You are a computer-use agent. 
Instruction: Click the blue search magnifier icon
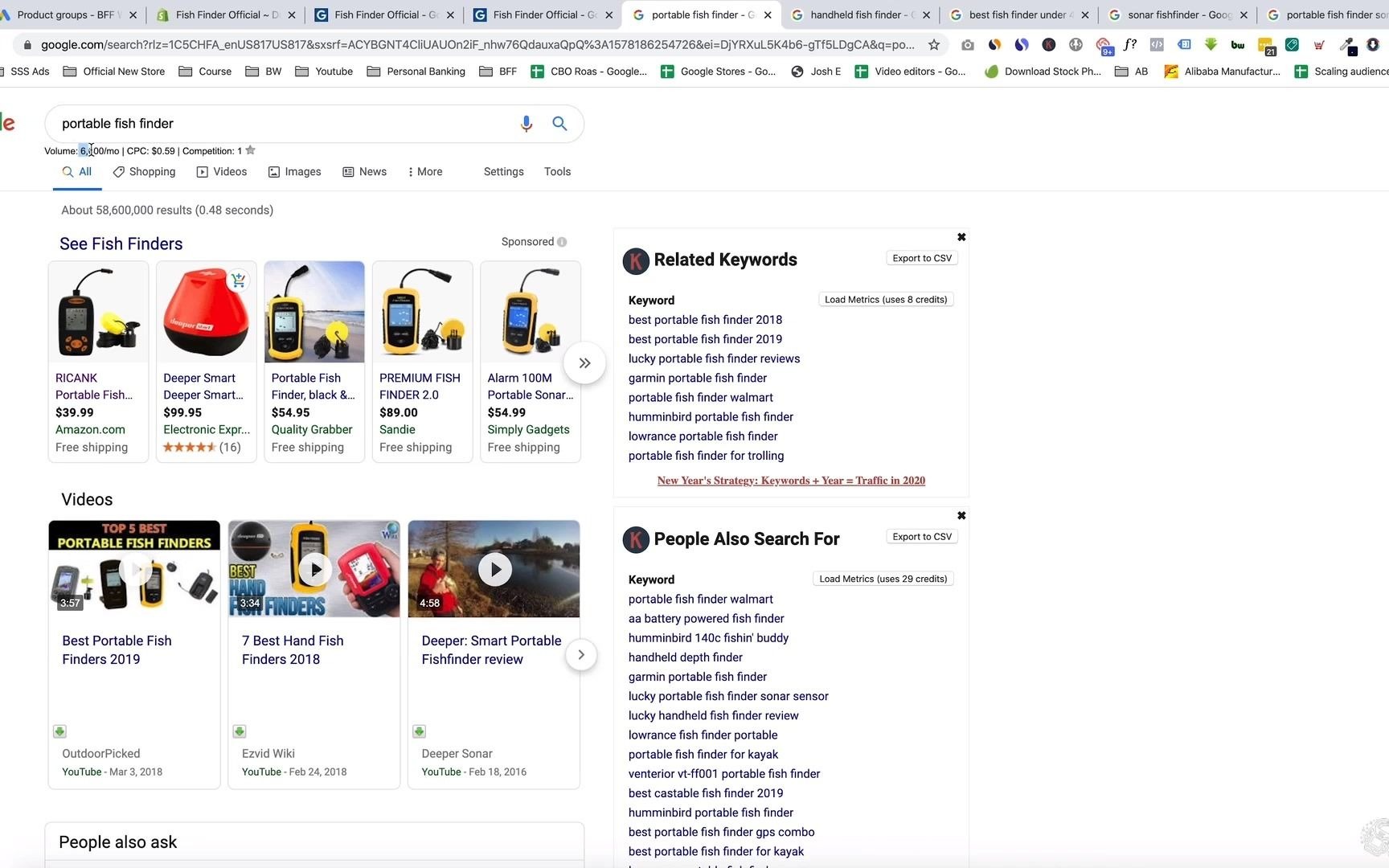[559, 124]
